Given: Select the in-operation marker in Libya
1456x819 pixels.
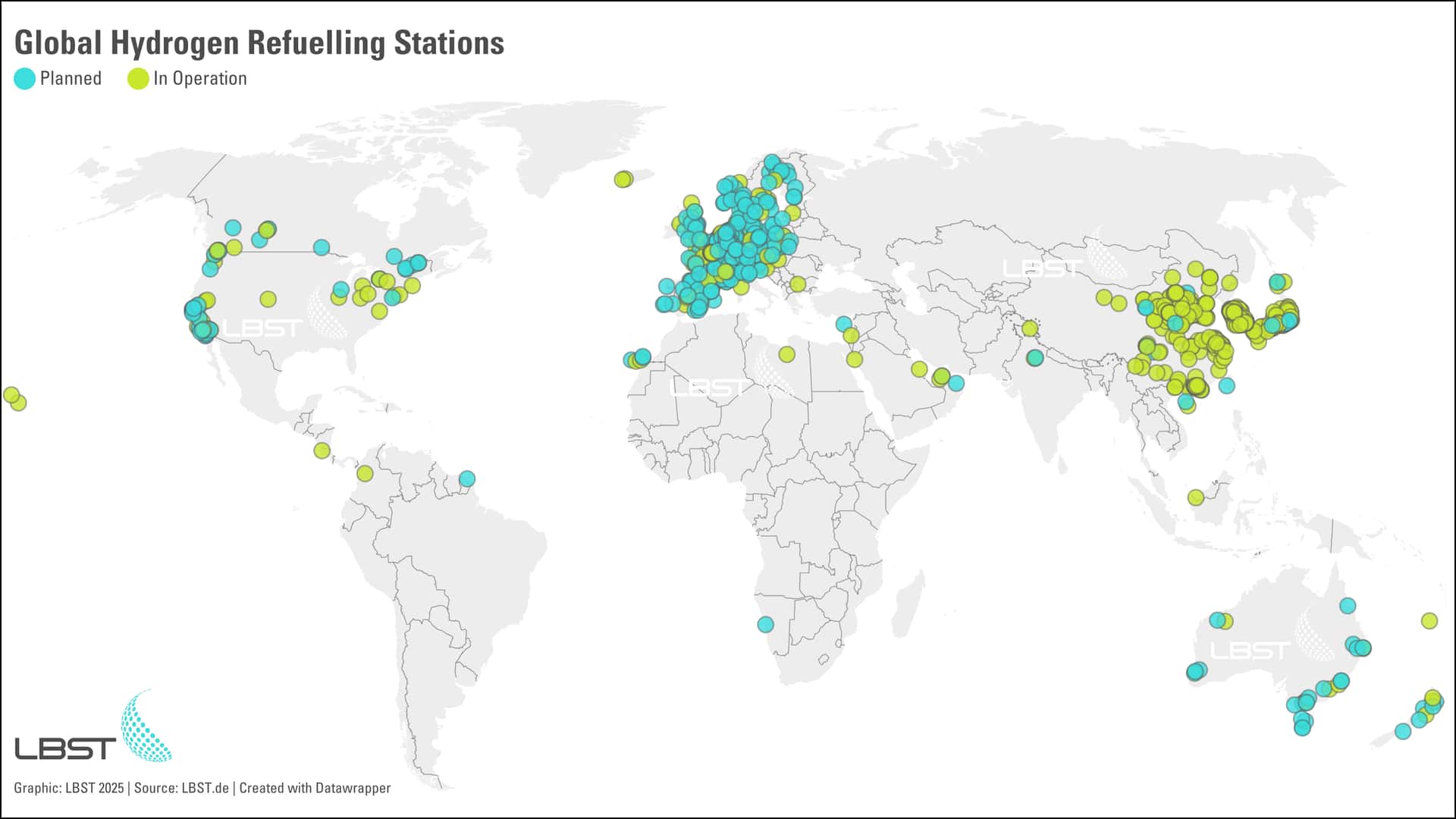Looking at the screenshot, I should click(x=787, y=354).
